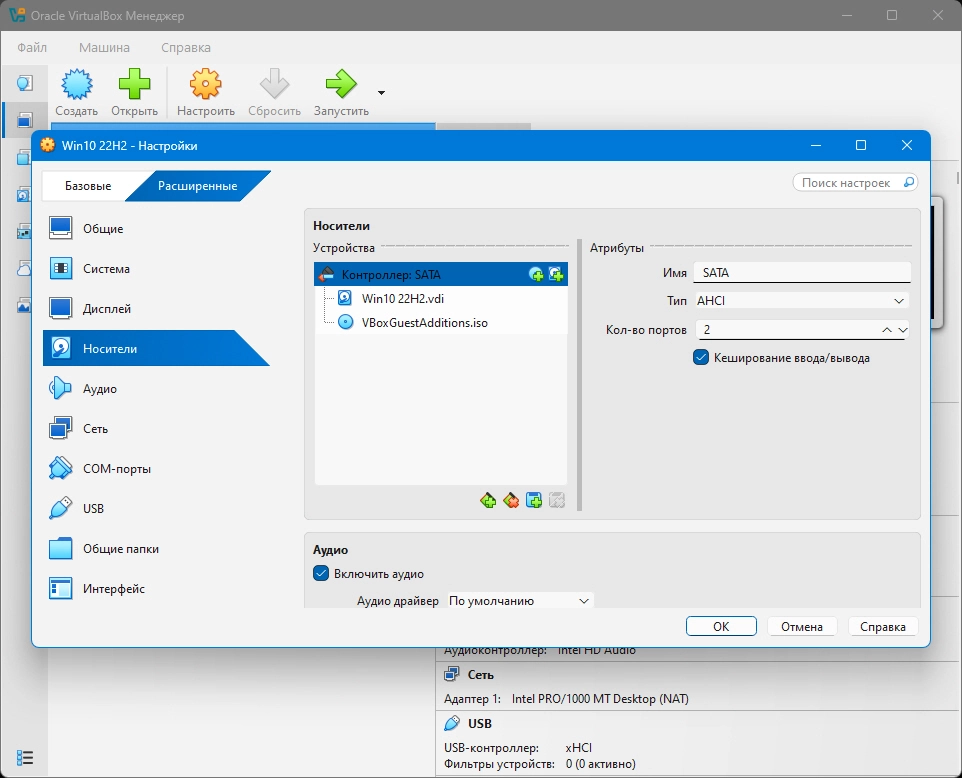This screenshot has width=962, height=778.
Task: Click the USB section header in Manager details
Action: pyautogui.click(x=480, y=723)
